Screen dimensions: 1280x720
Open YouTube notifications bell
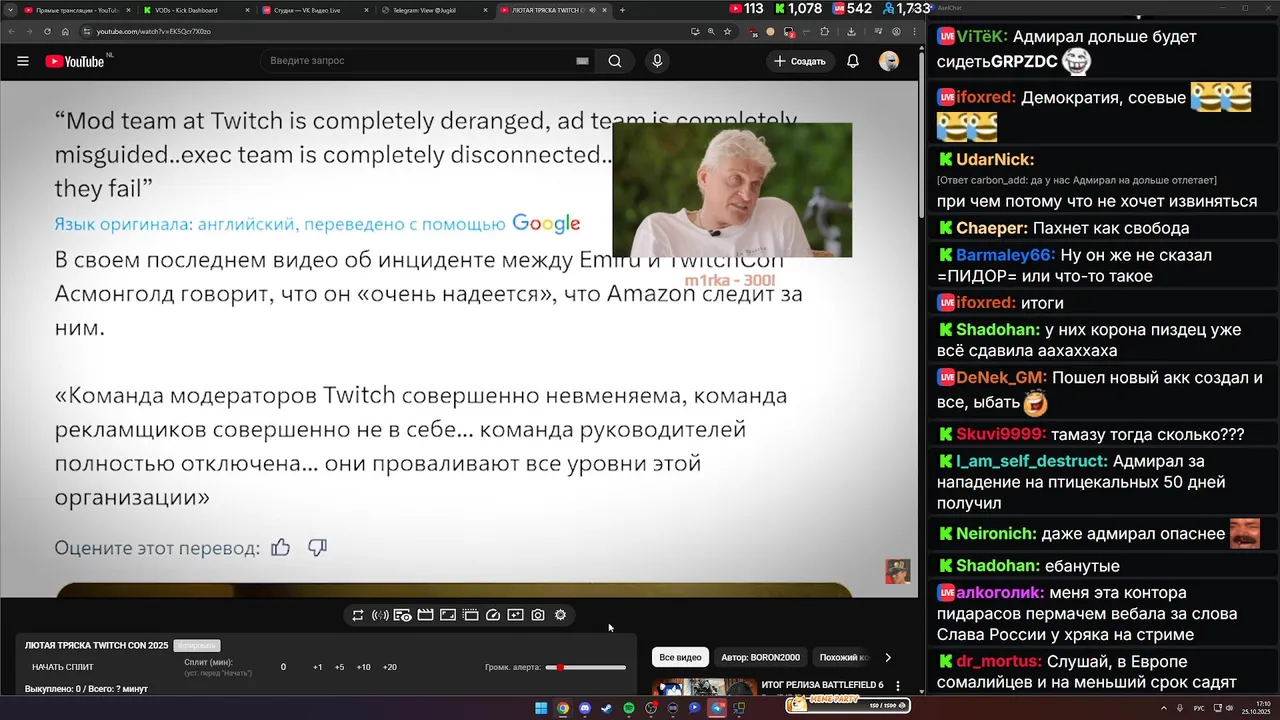[x=853, y=61]
